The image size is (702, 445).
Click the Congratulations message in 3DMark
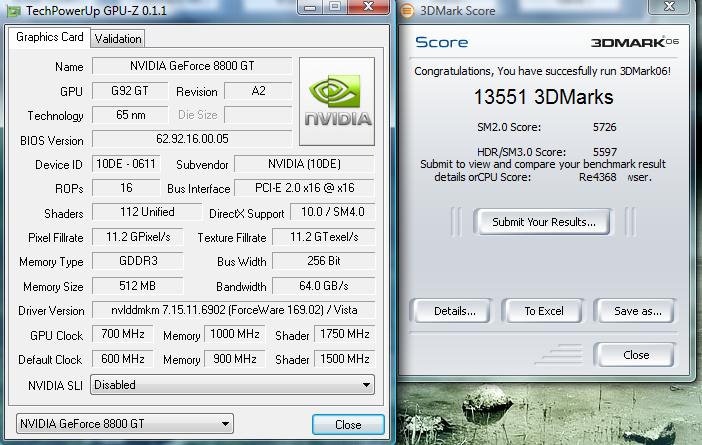click(x=542, y=71)
